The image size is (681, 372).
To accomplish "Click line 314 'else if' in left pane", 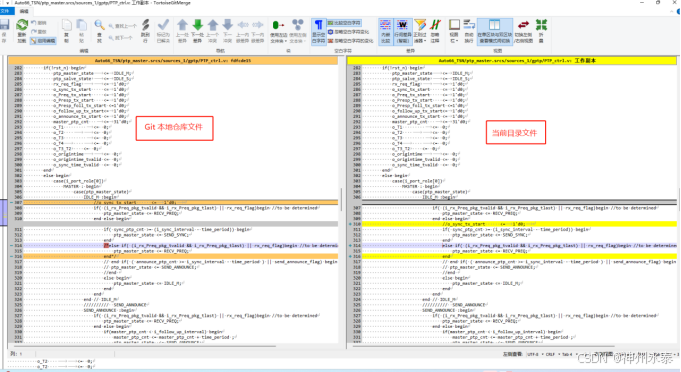I will 180,246.
